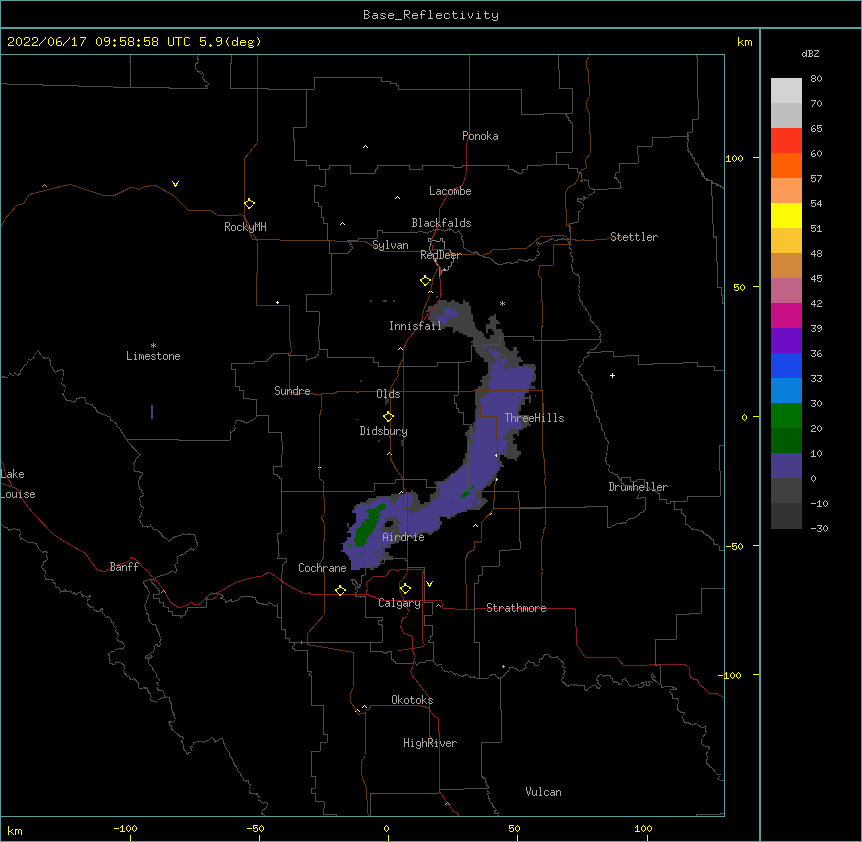Click the green 30 dBZ color swatch
Image resolution: width=862 pixels, height=842 pixels.
pos(786,416)
